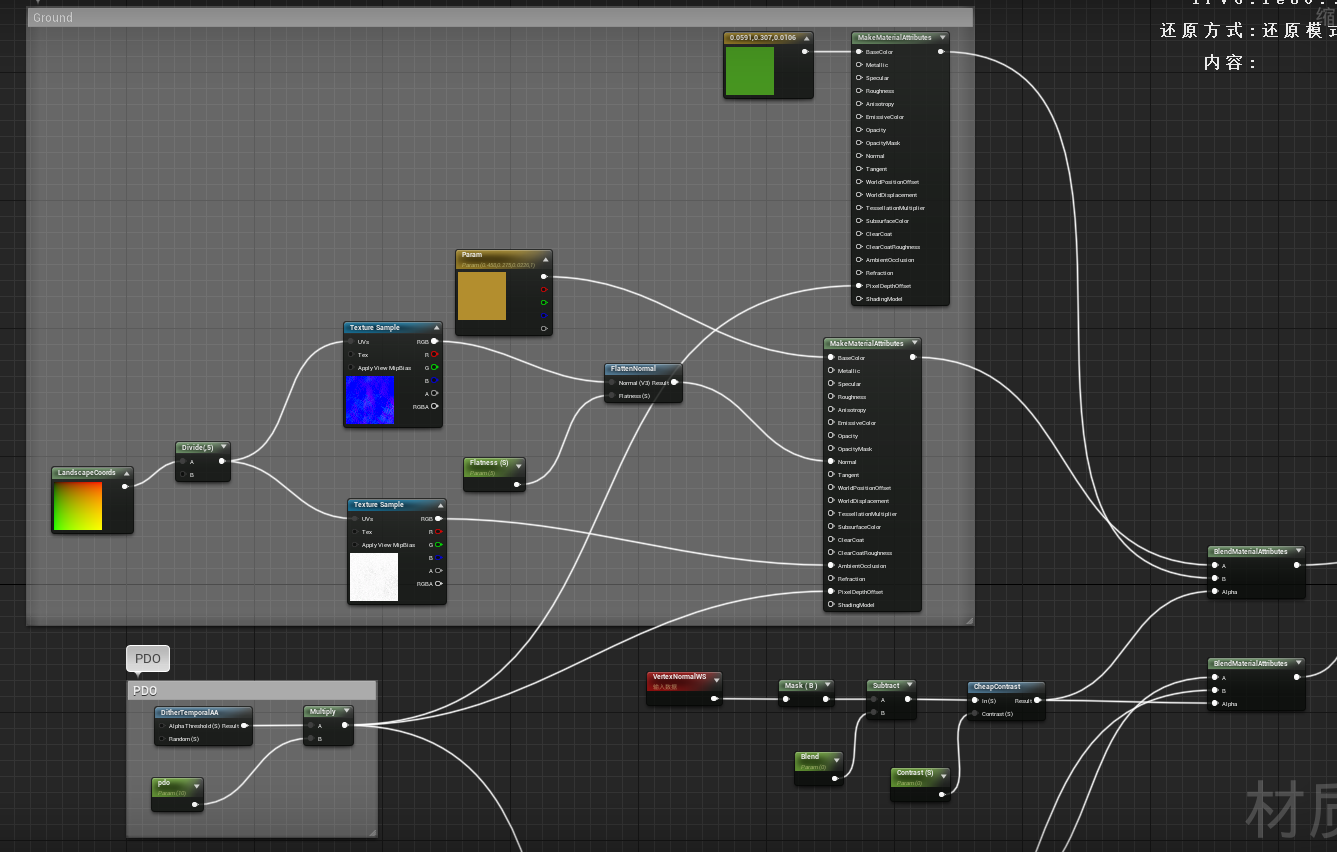Click the LandscapeCoords node output pin
The image size is (1337, 852).
click(x=125, y=487)
